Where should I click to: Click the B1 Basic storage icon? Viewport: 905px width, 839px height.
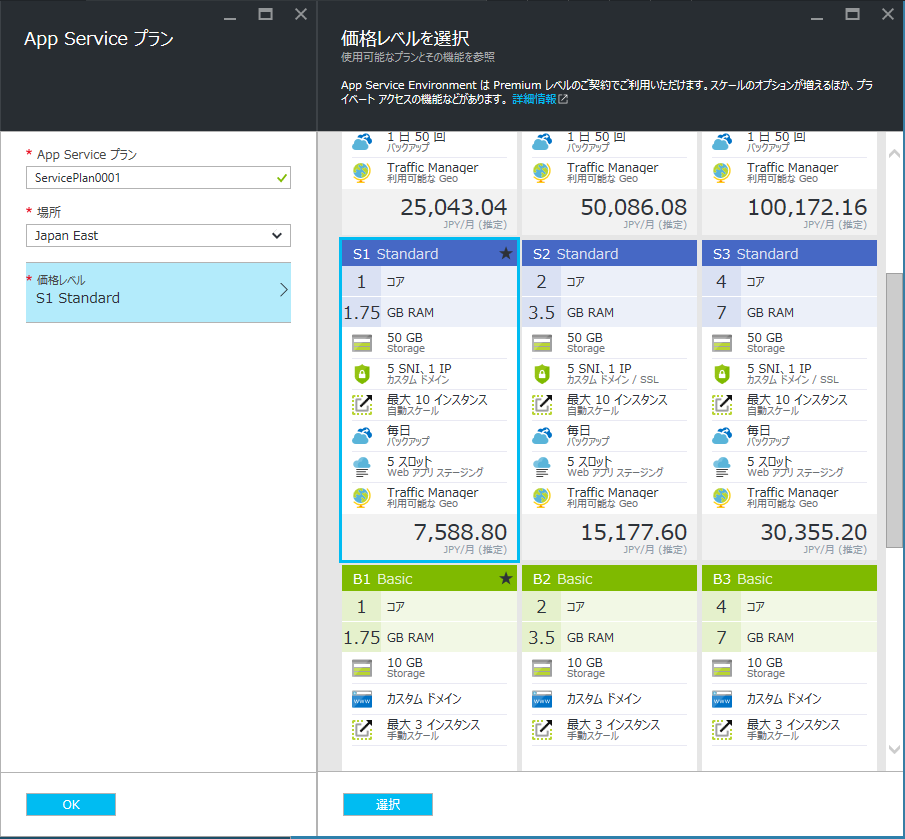coord(362,668)
